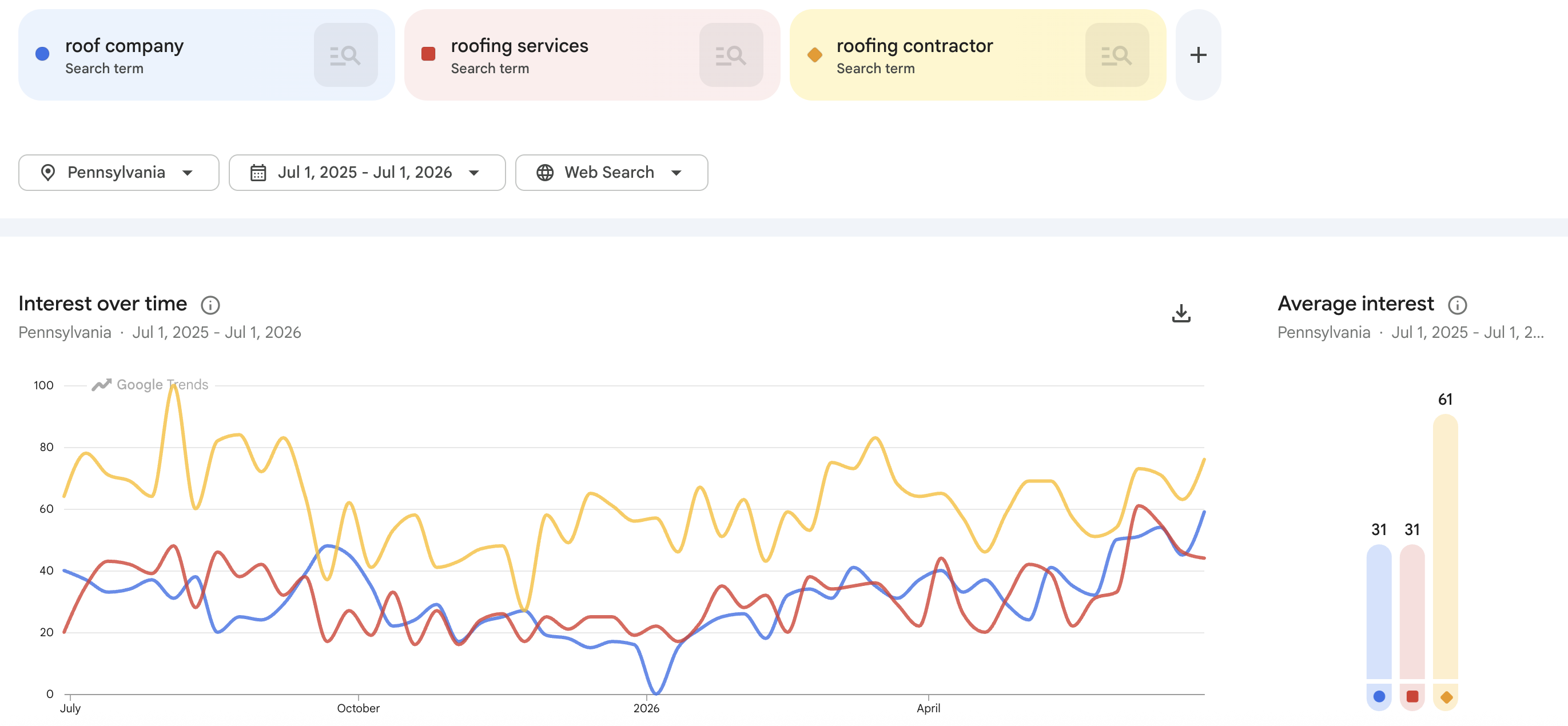Click the location pin icon
This screenshot has width=1568, height=726.
[x=47, y=173]
